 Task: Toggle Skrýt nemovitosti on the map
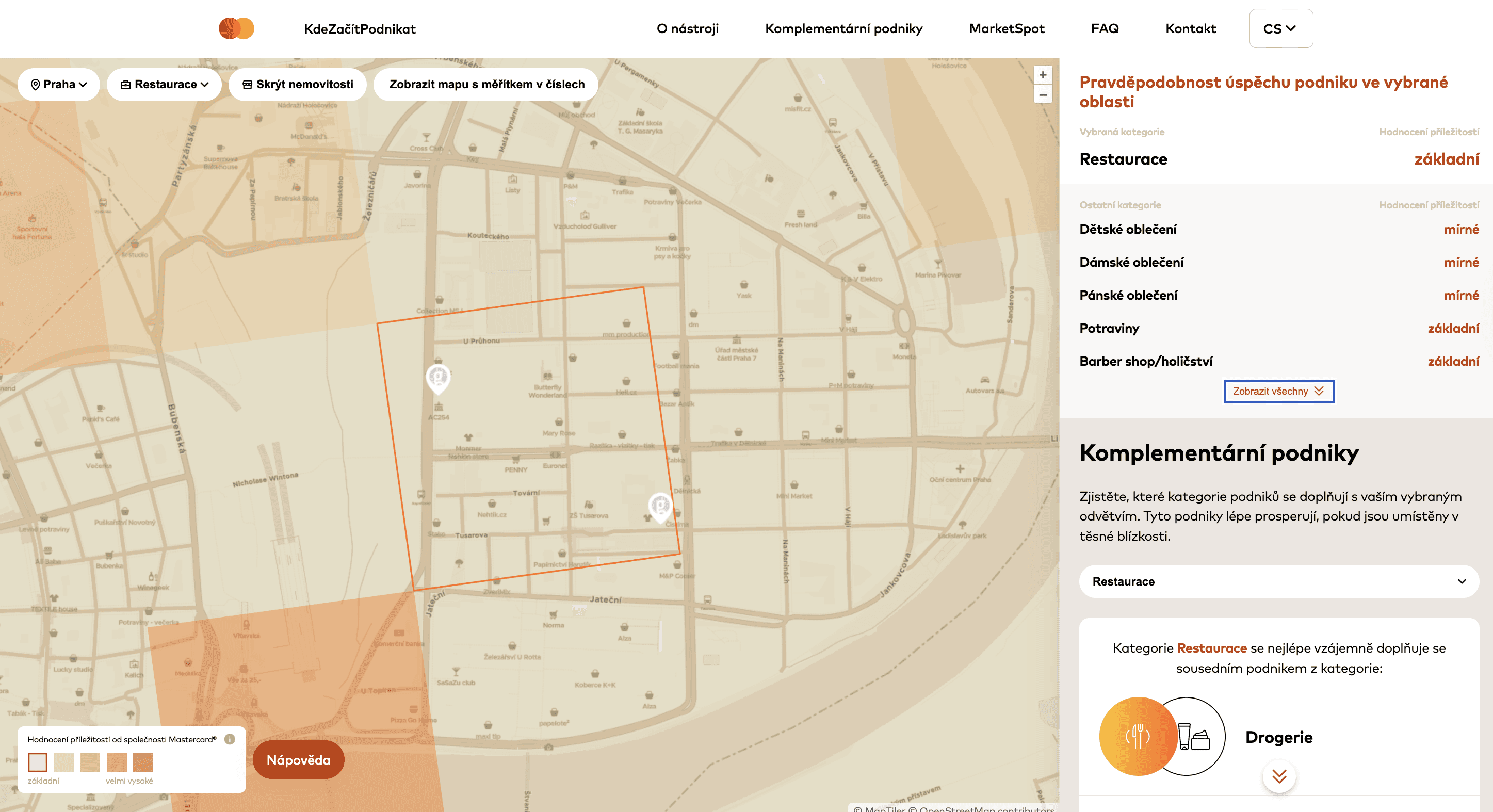(297, 85)
